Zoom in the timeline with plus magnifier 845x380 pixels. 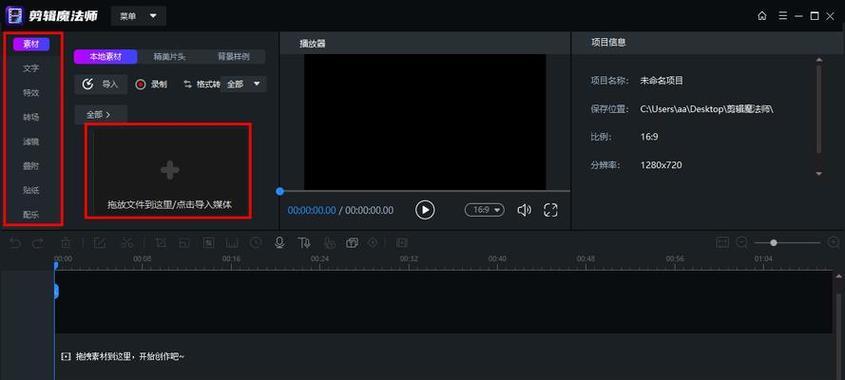[834, 243]
